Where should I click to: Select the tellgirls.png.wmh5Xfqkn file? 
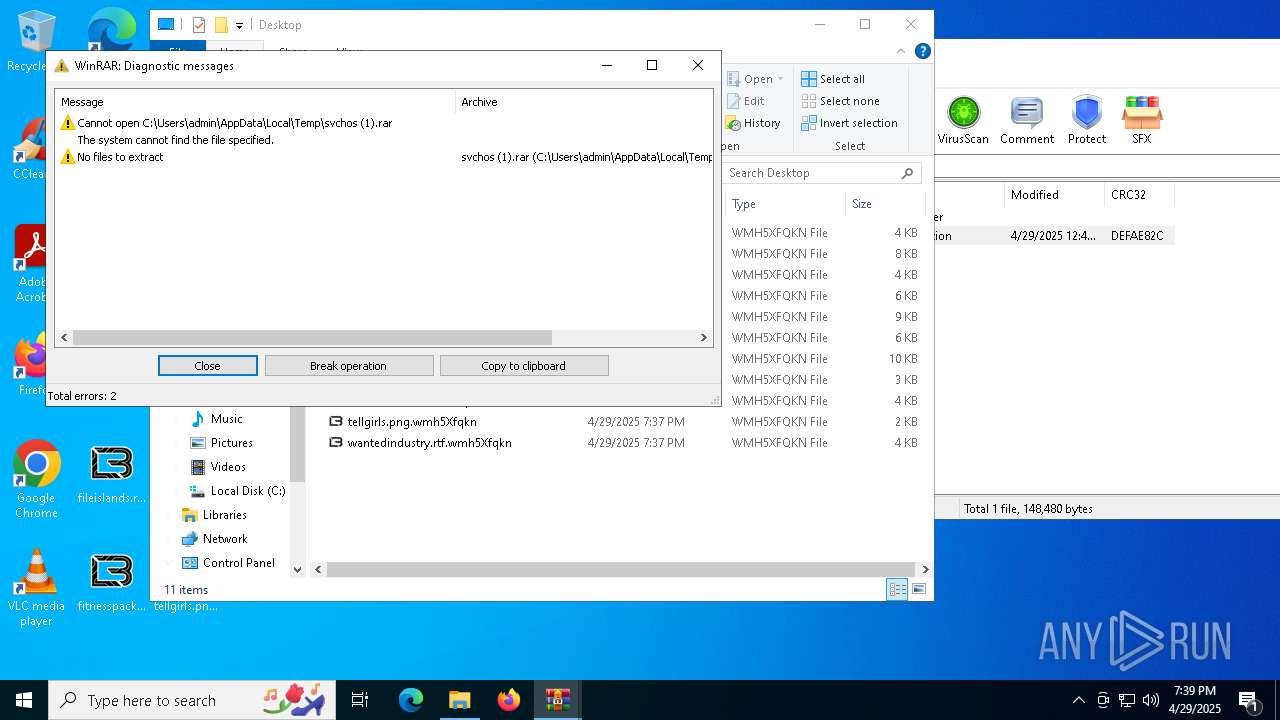coord(412,422)
